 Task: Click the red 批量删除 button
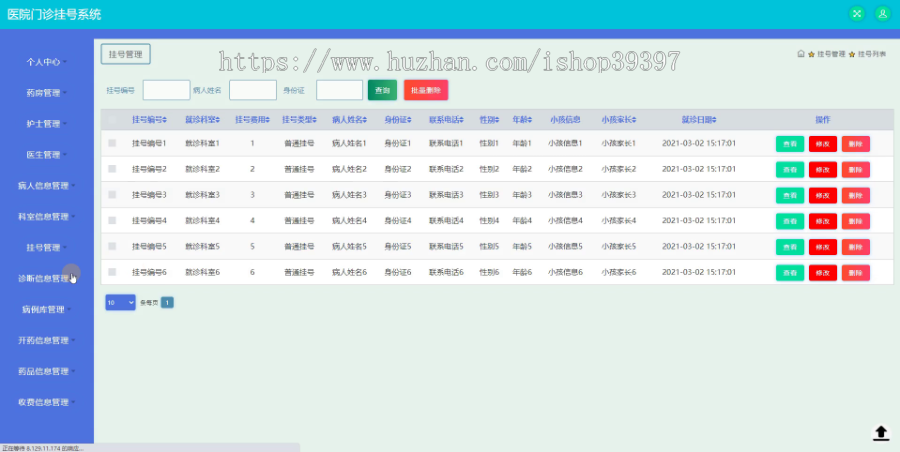pyautogui.click(x=426, y=90)
